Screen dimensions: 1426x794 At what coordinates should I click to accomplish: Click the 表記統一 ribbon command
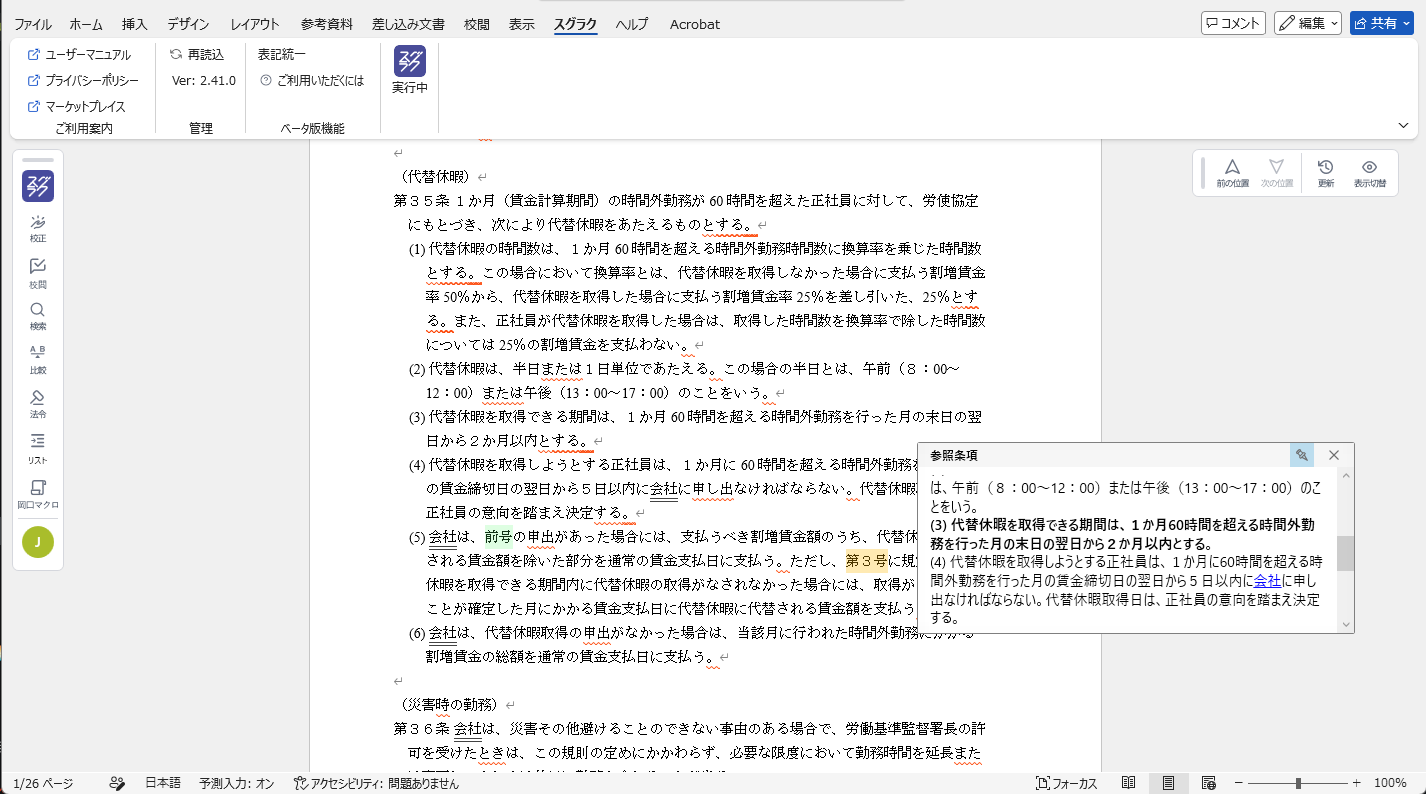click(282, 54)
